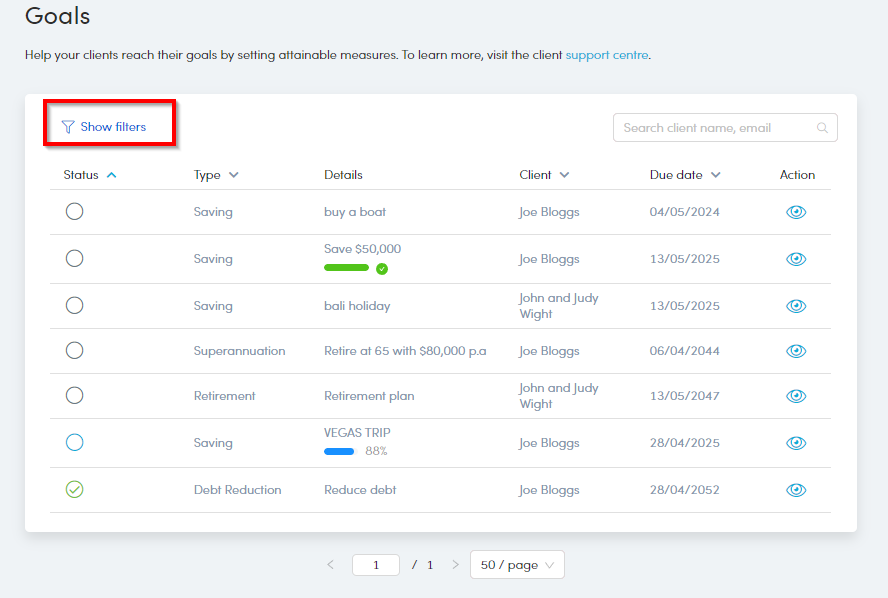Toggle status circle for Save $50,000
Screen dimensions: 888x598
(74, 258)
